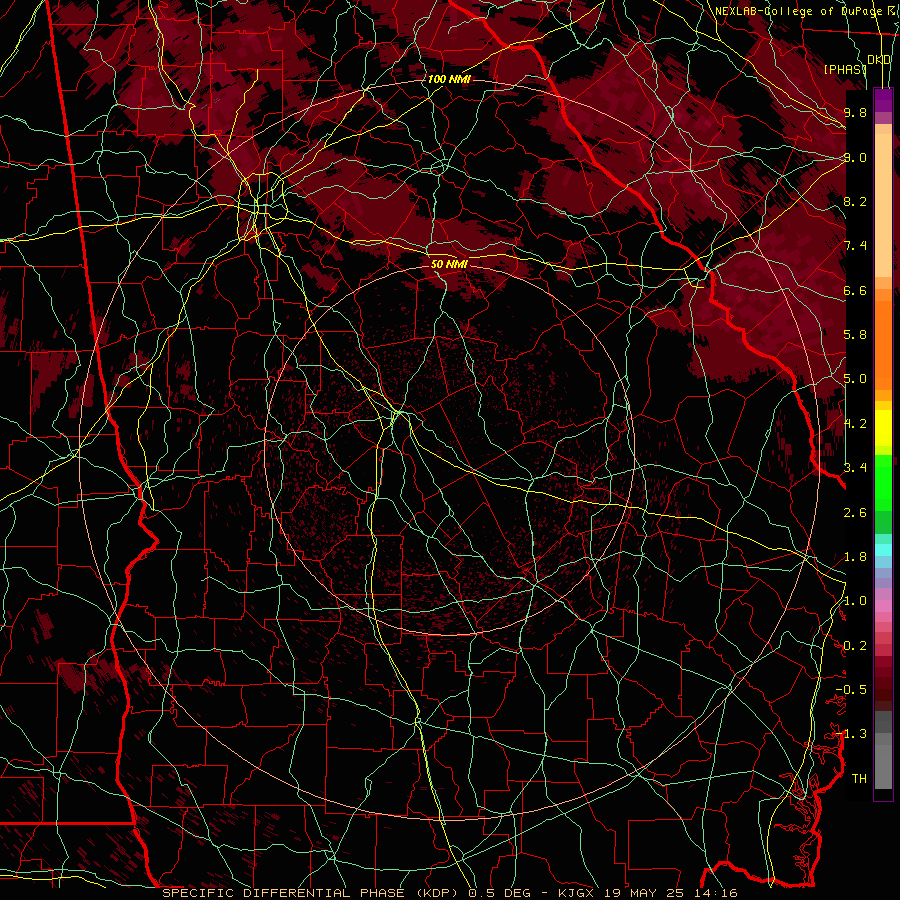Click the cyan band of the color scale
This screenshot has width=900, height=900.
point(883,549)
